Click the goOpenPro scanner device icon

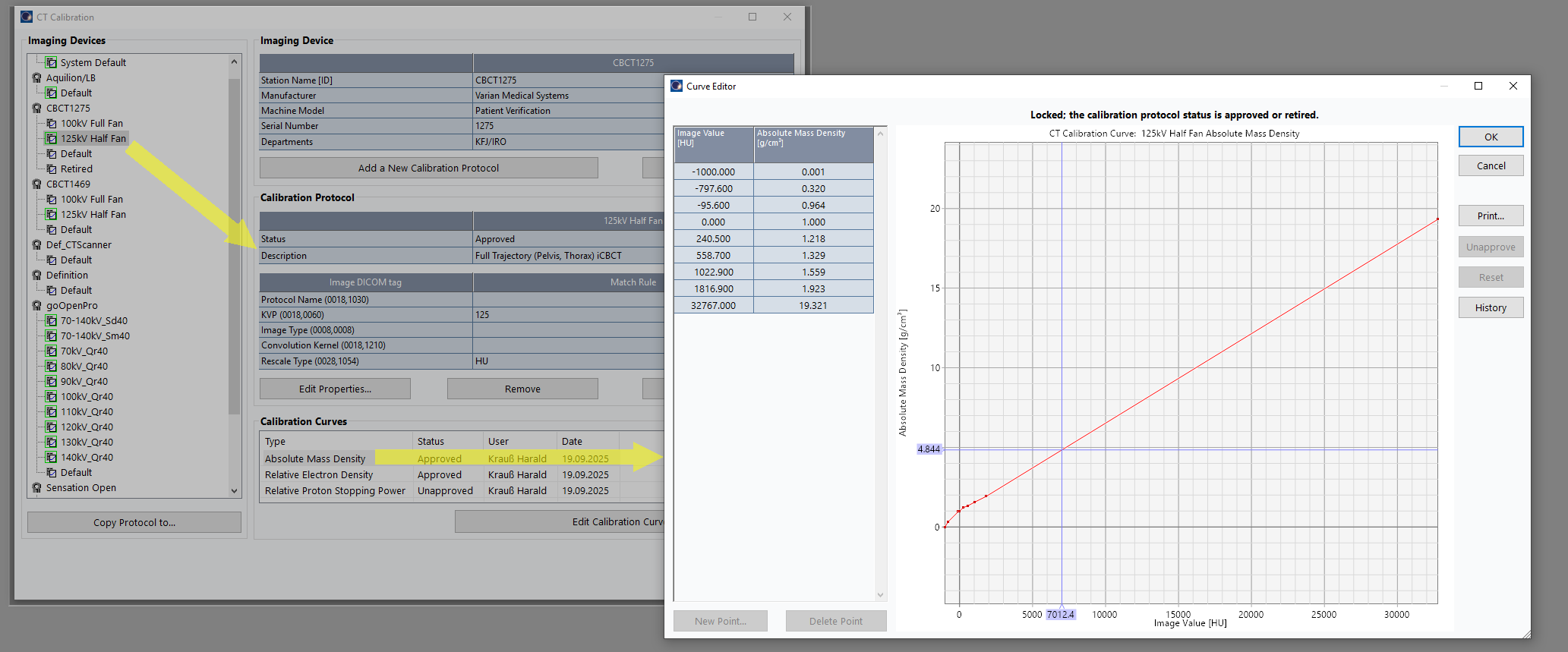36,306
